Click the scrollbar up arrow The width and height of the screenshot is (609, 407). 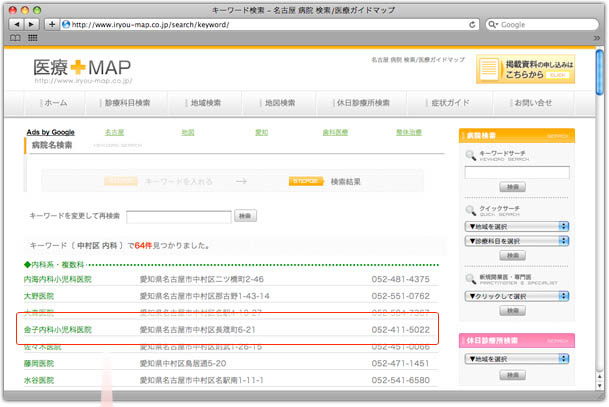pos(599,376)
